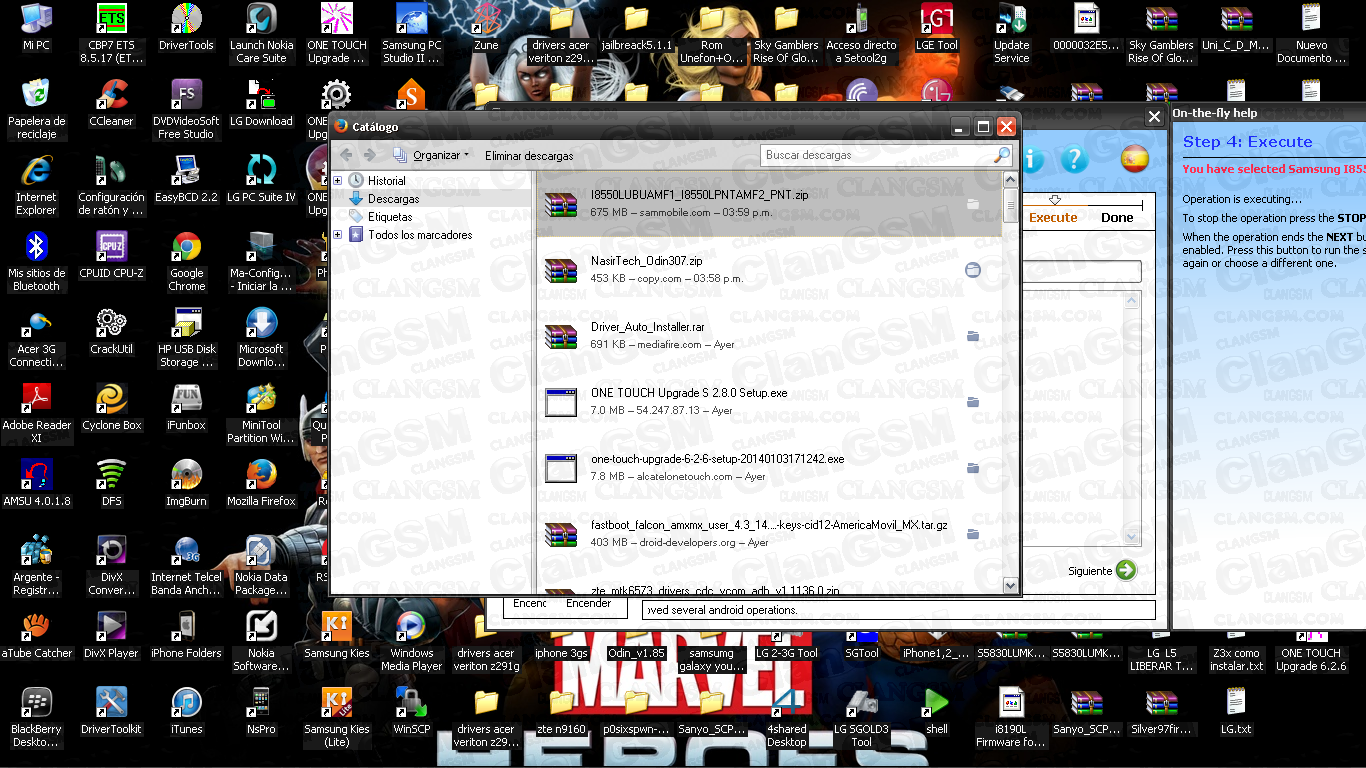Select Etiquetas in the sidebar

tap(390, 217)
